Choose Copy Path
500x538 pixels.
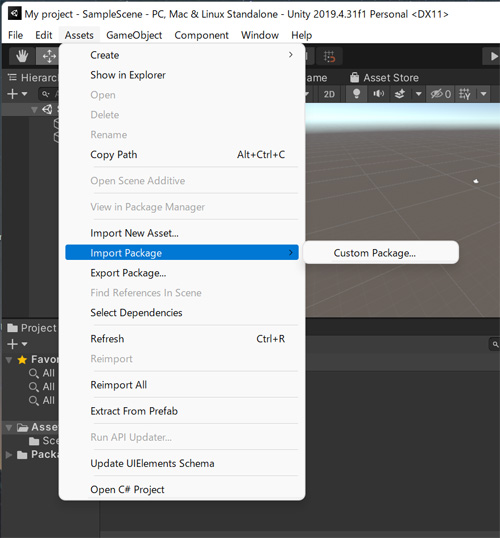tap(182, 155)
